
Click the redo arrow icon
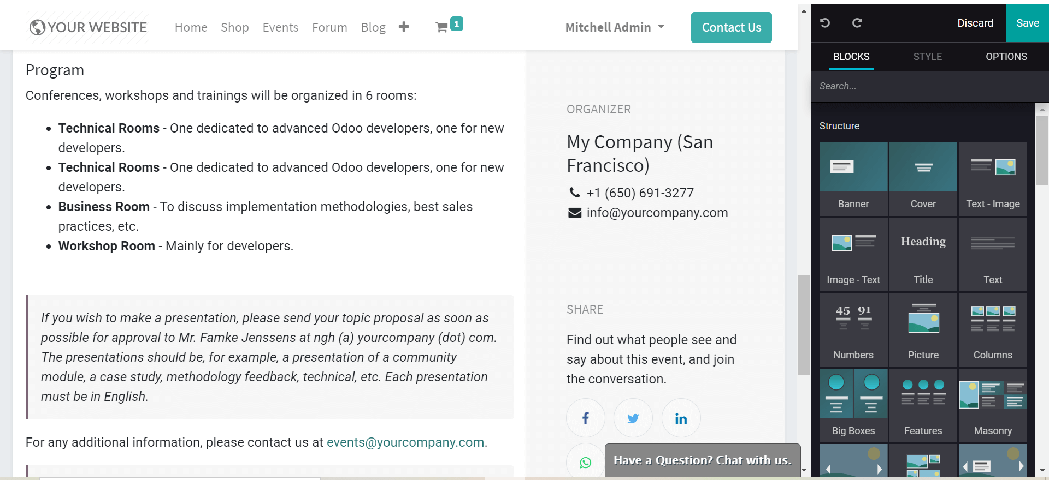coord(857,23)
